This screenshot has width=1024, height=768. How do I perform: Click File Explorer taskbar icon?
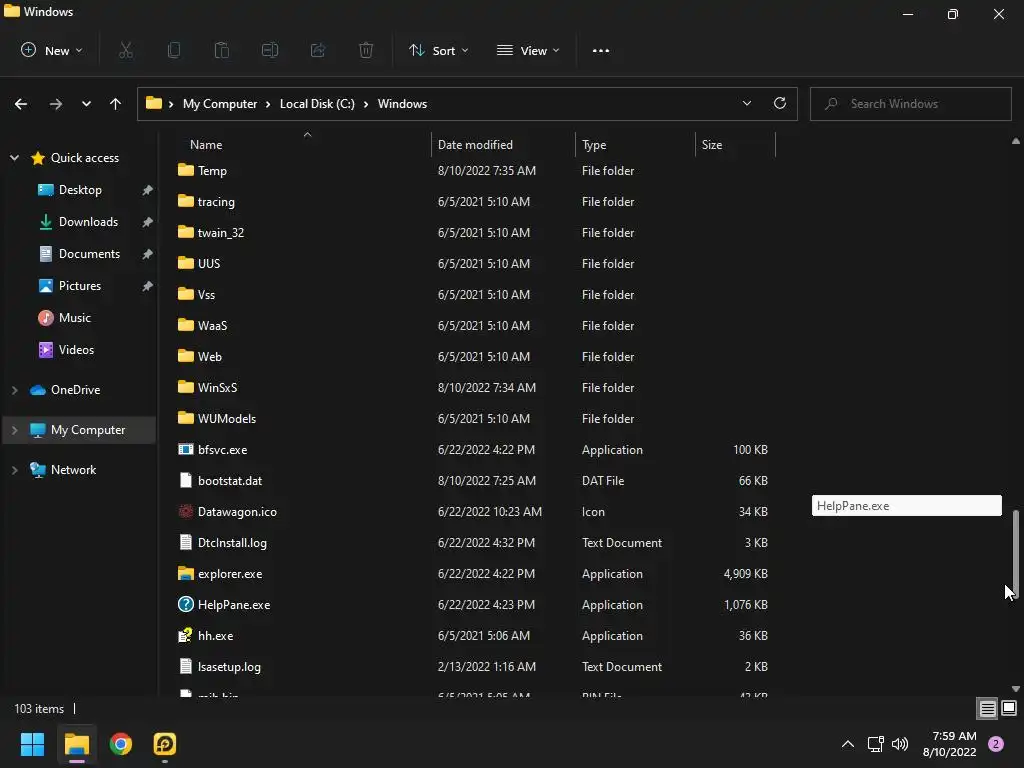point(76,744)
